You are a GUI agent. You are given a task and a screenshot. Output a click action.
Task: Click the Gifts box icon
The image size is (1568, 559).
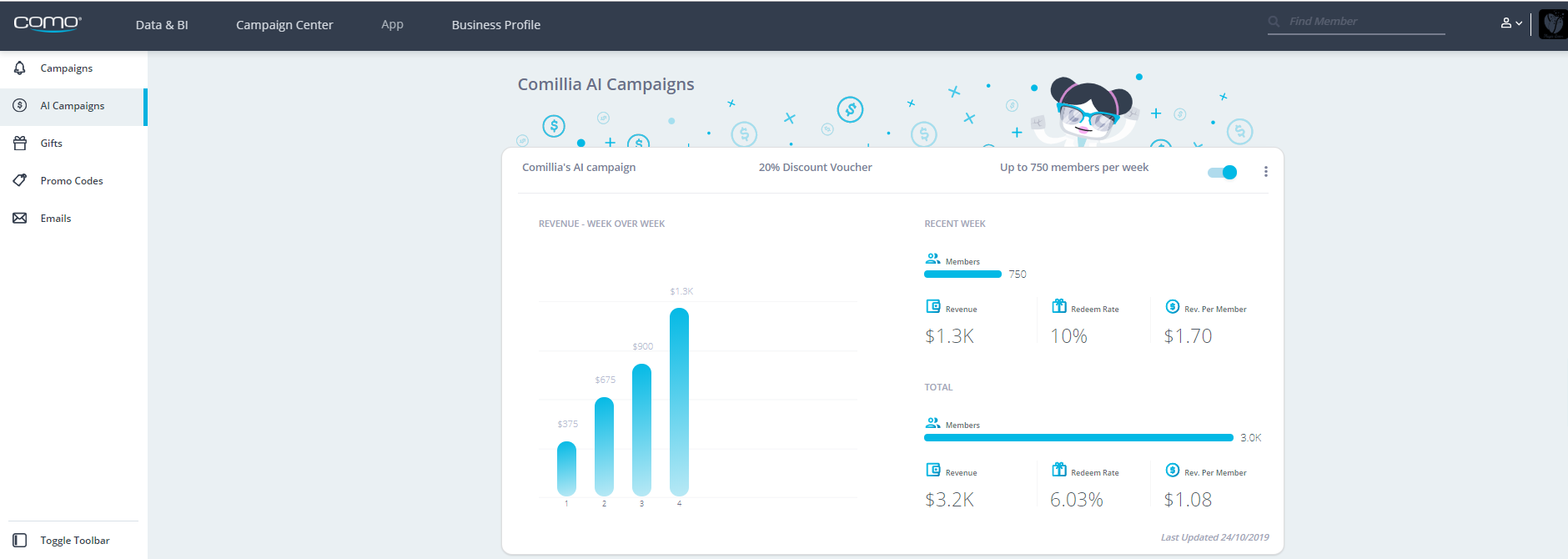20,143
